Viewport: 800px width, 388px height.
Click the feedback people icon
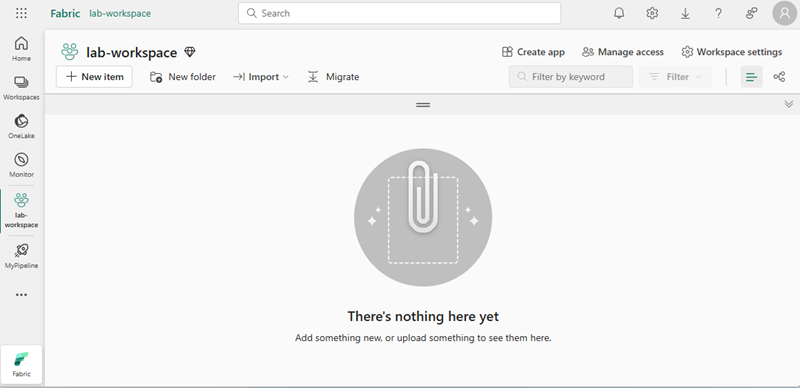[x=752, y=13]
